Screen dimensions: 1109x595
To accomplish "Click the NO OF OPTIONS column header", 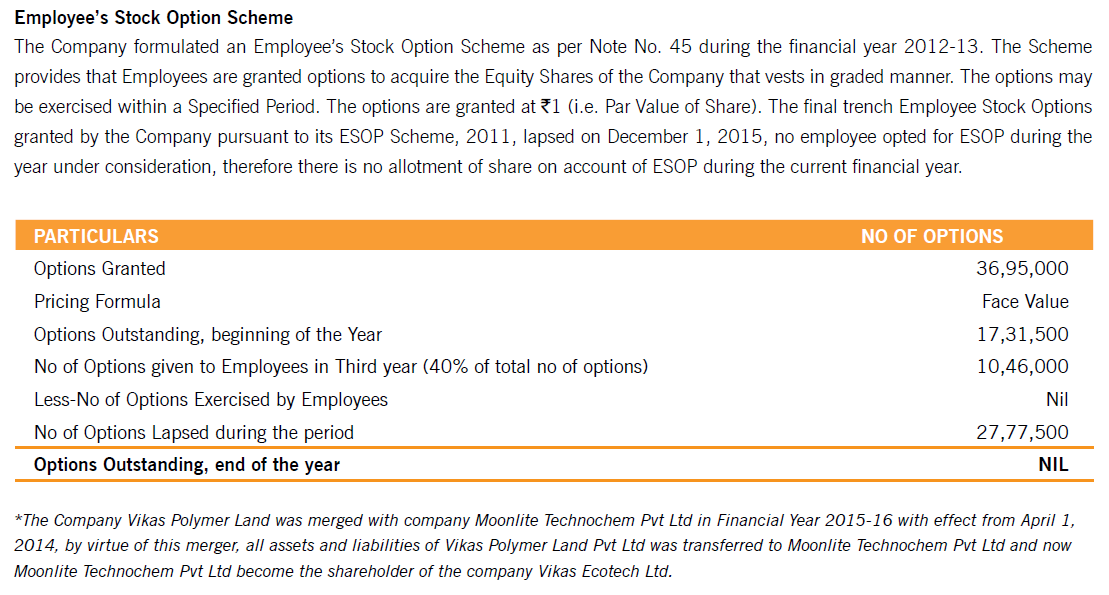I will click(x=932, y=236).
